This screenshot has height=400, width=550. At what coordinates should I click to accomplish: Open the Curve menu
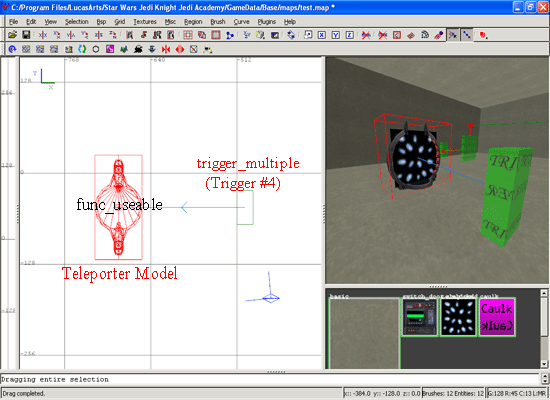click(x=241, y=22)
